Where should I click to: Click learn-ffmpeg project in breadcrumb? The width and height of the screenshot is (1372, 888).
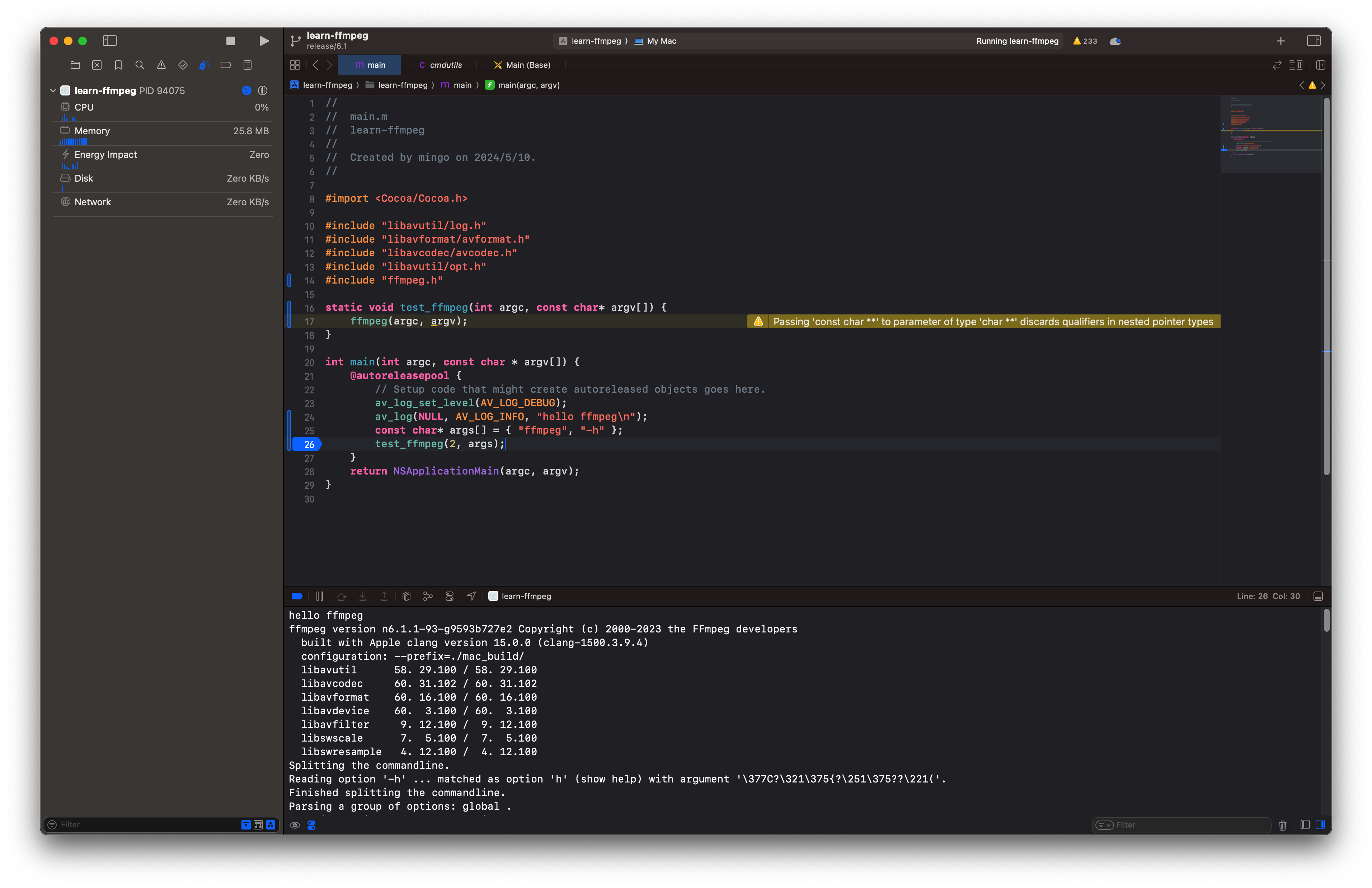tap(321, 85)
